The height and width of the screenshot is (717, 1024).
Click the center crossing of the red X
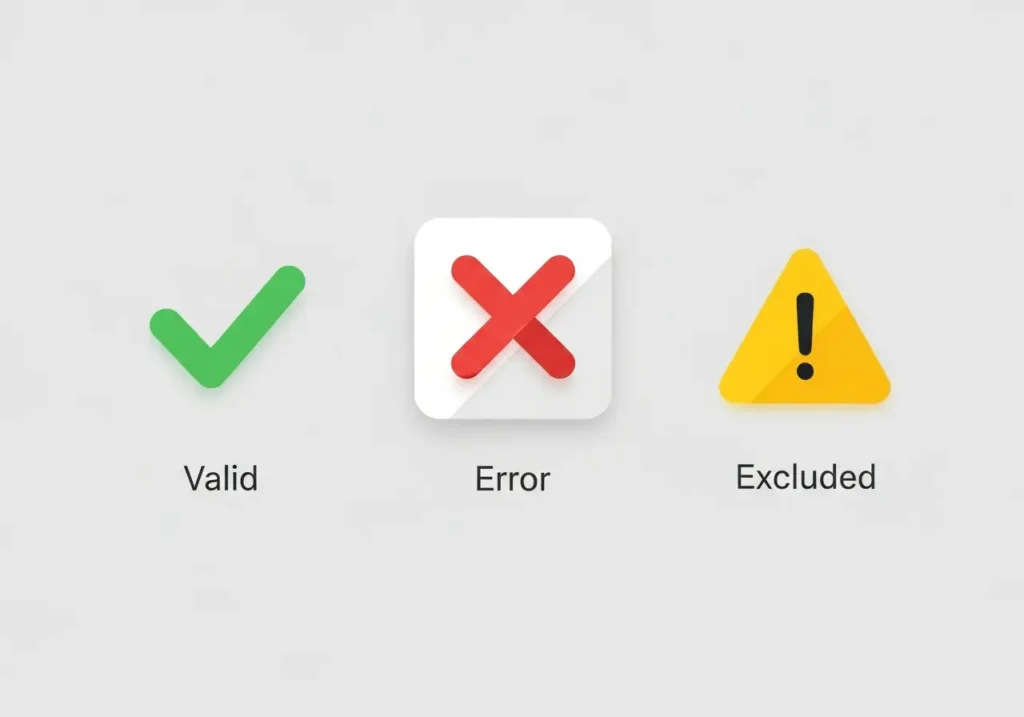[x=513, y=317]
